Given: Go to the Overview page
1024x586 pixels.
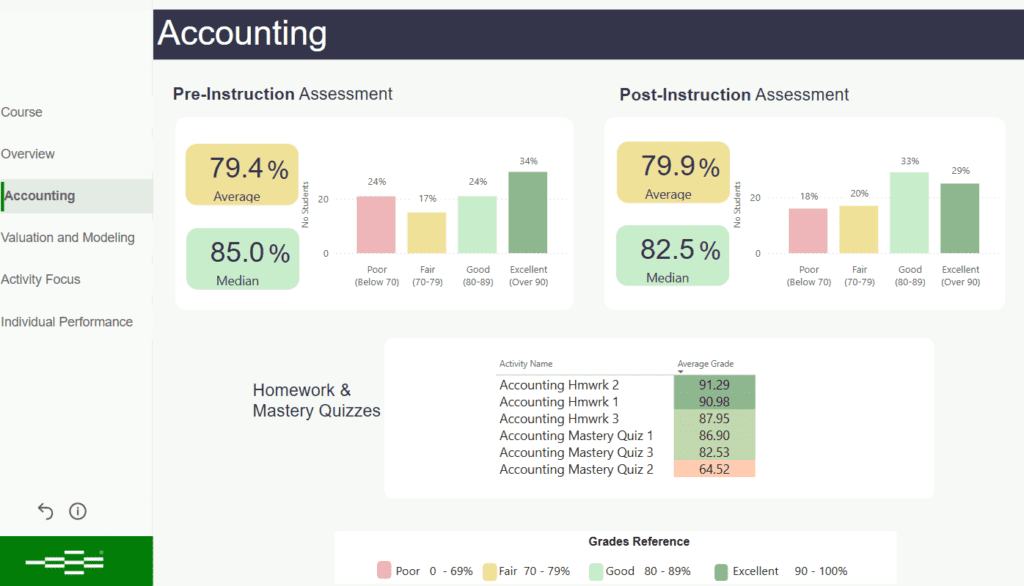Looking at the screenshot, I should click(x=28, y=154).
